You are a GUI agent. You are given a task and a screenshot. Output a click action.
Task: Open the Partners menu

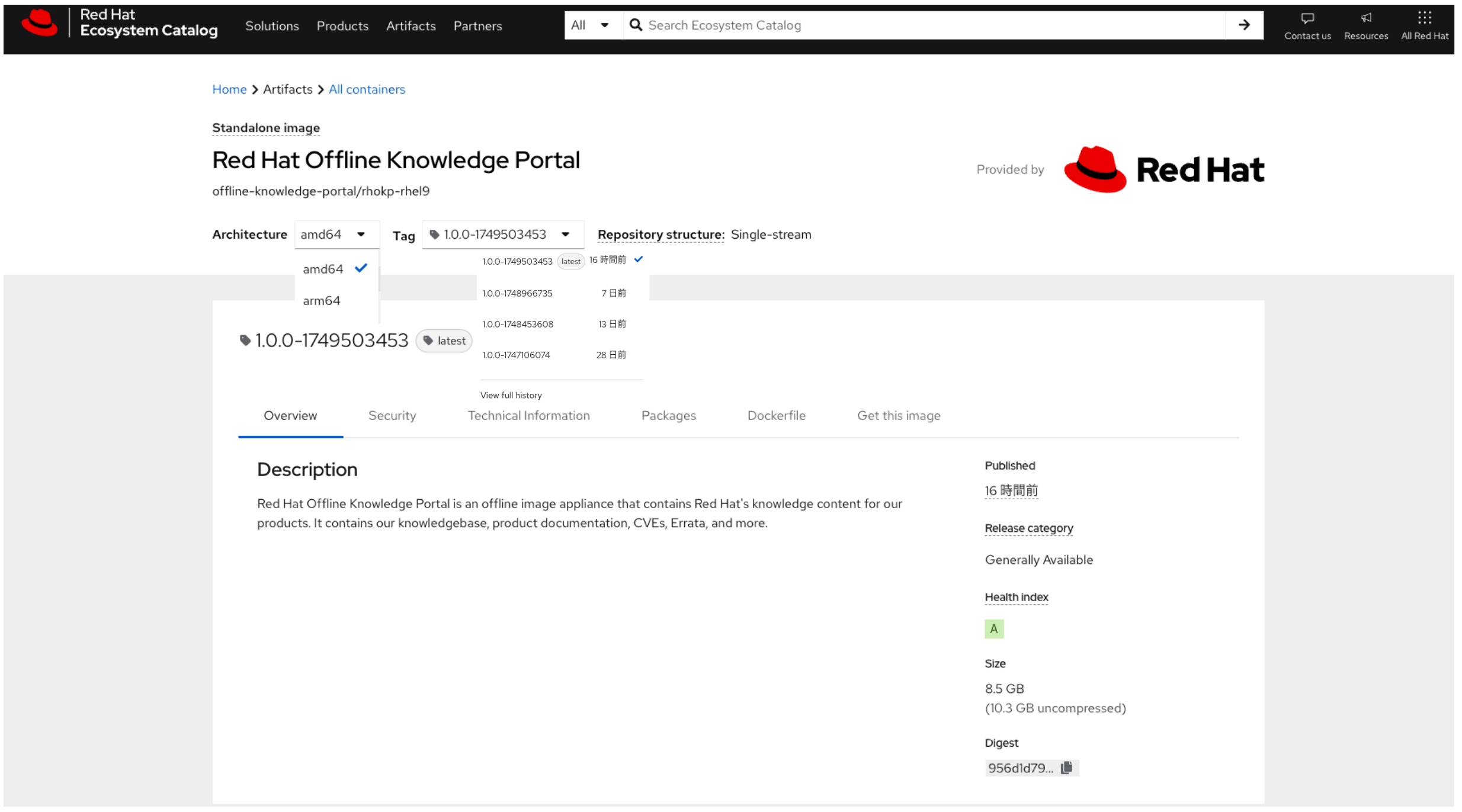point(477,26)
